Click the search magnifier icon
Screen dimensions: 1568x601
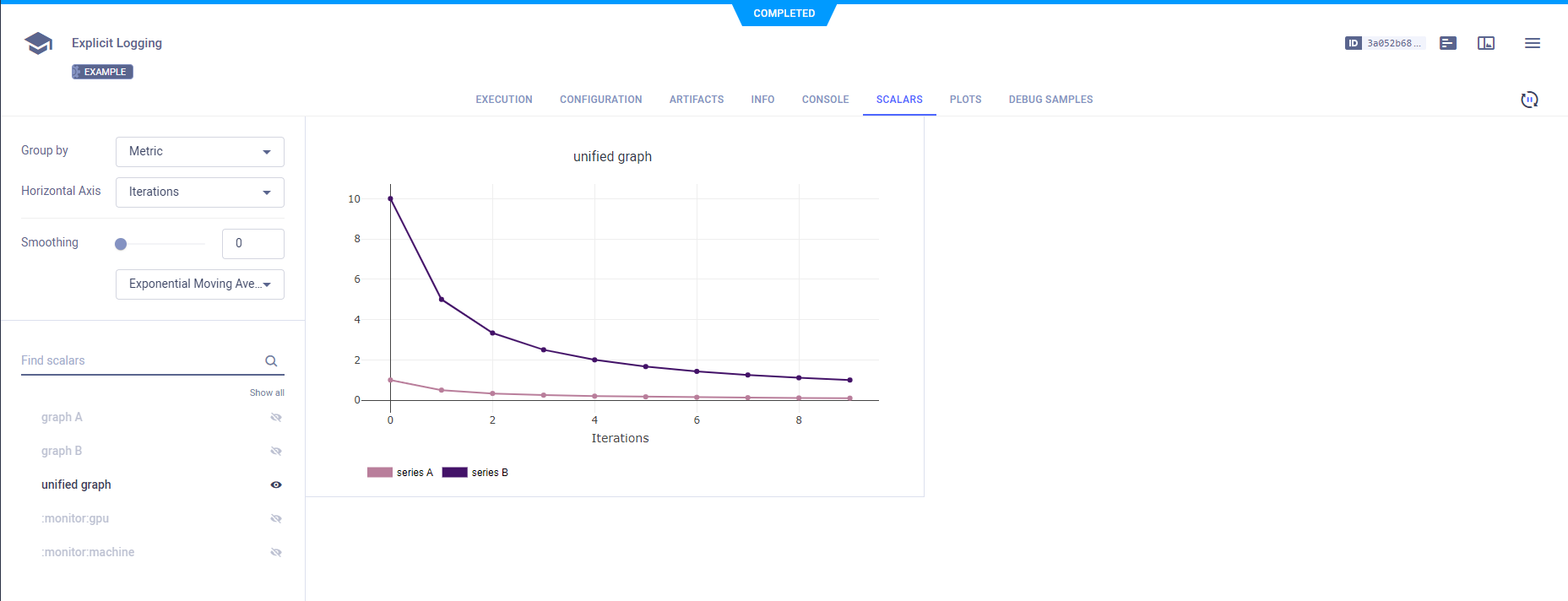[271, 361]
